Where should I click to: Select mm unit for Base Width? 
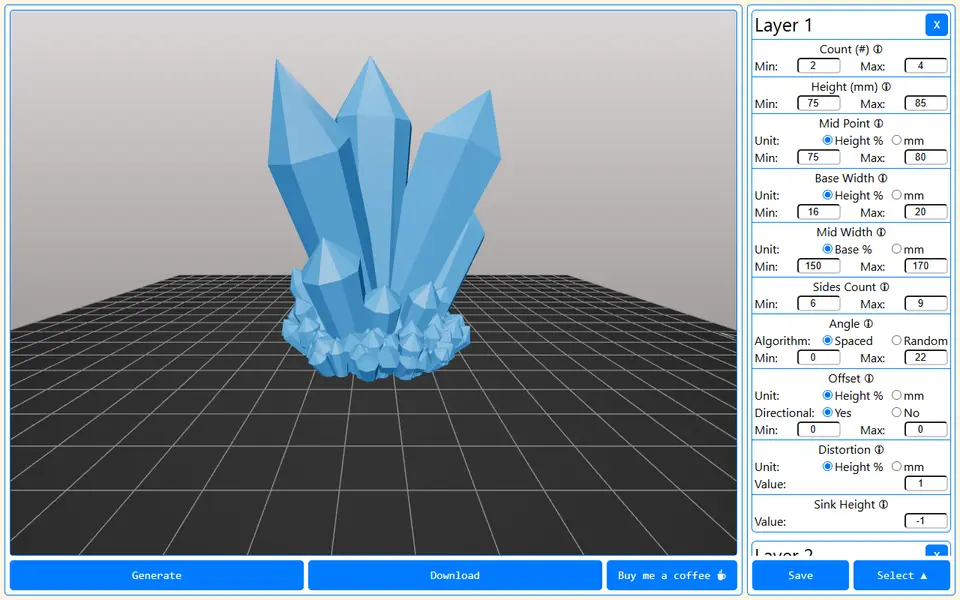click(896, 195)
